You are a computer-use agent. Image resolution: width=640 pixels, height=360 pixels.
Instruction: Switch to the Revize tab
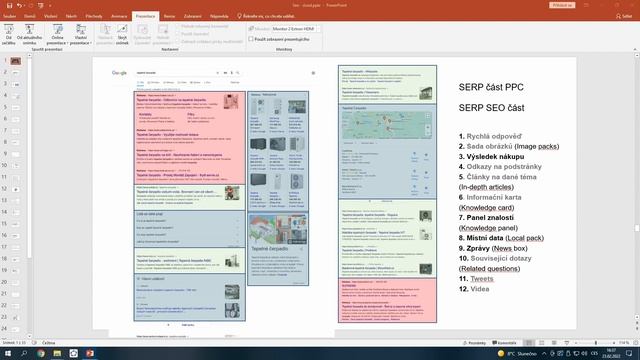[x=169, y=16]
